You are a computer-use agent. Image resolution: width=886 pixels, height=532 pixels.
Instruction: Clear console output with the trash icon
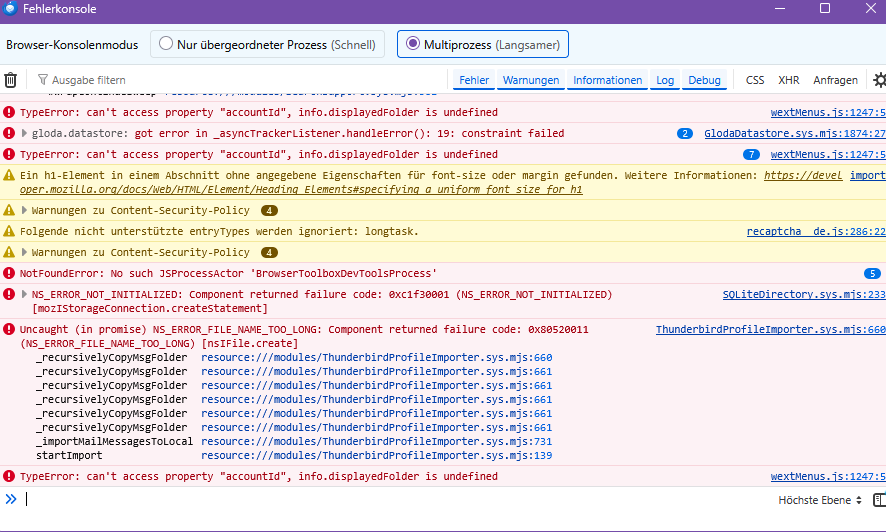coord(11,80)
